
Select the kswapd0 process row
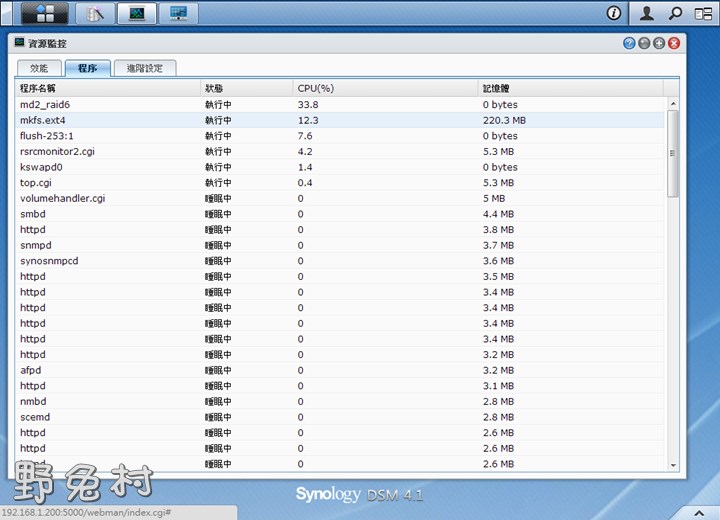pos(340,167)
